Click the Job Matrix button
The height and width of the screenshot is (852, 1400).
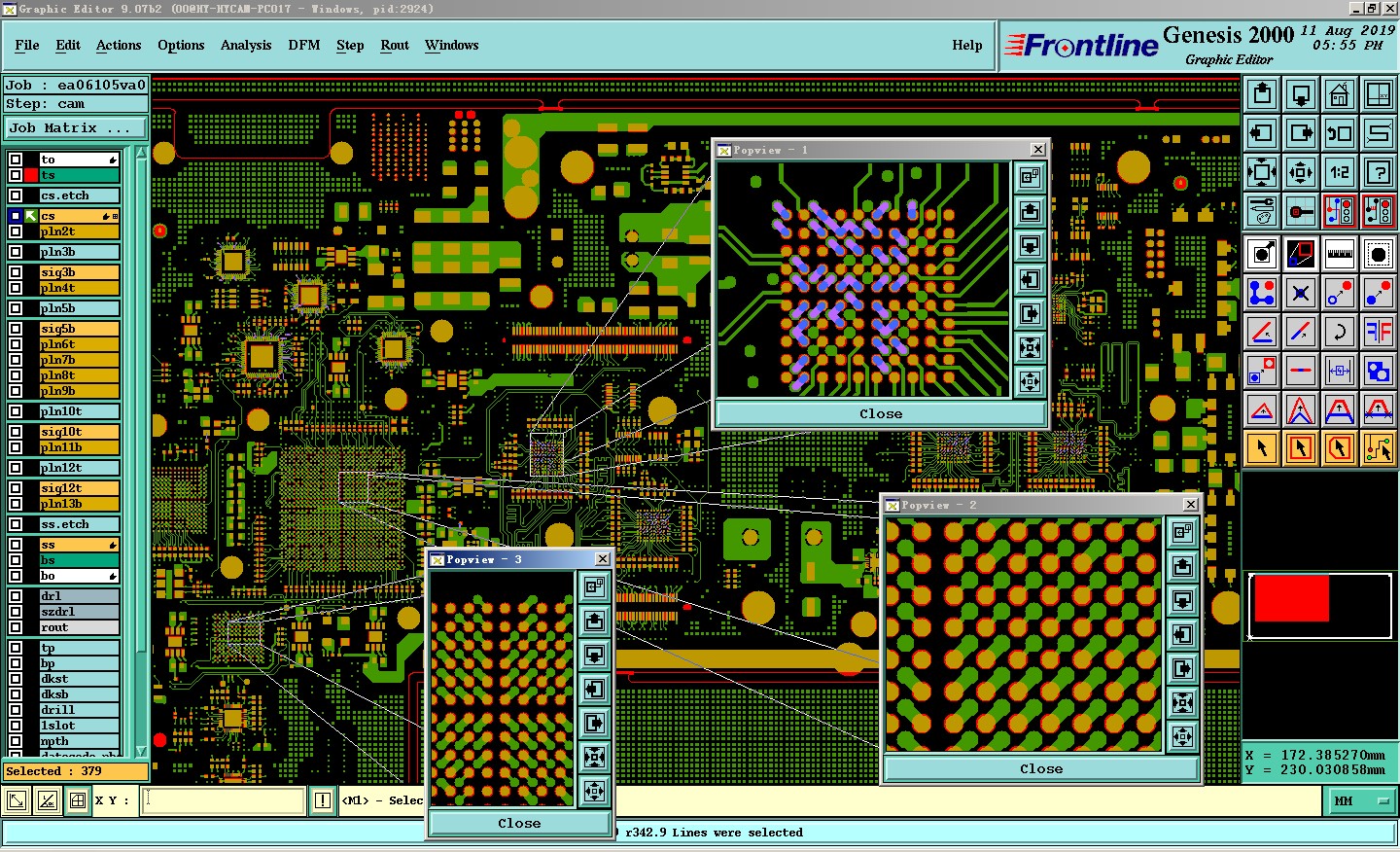point(76,127)
